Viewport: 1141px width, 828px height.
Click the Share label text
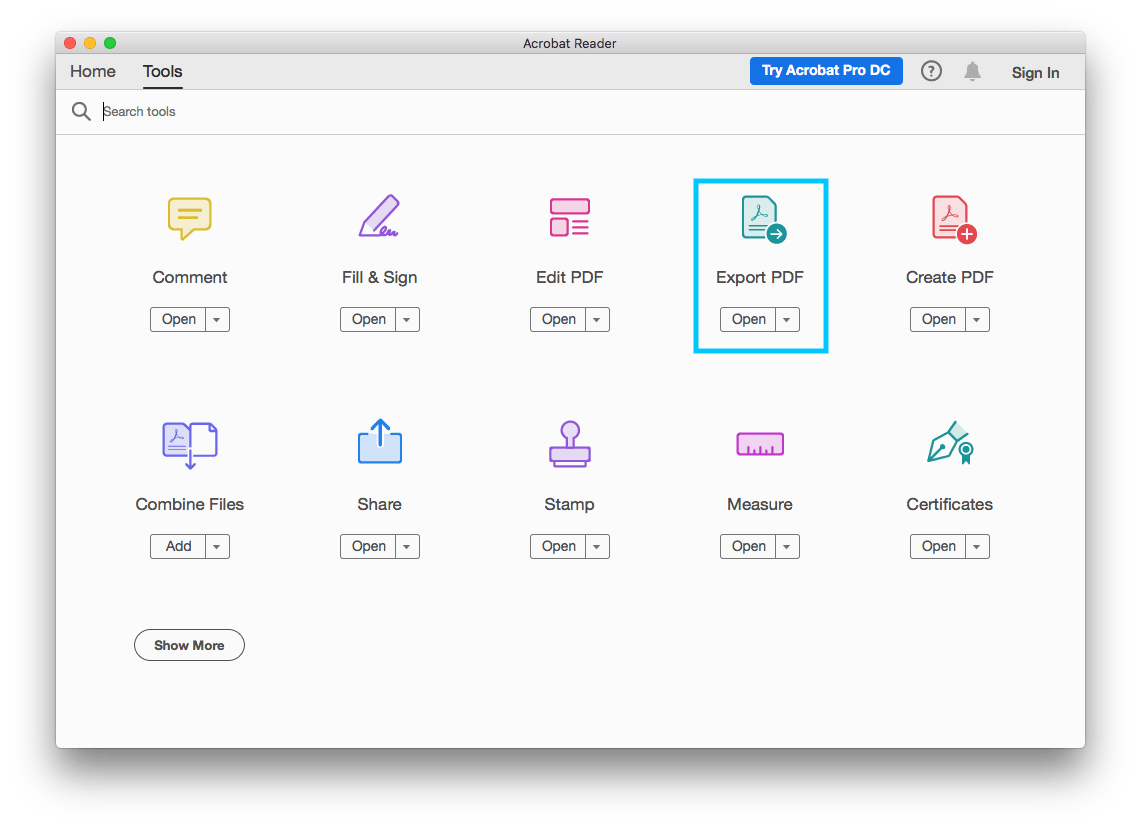pos(379,504)
